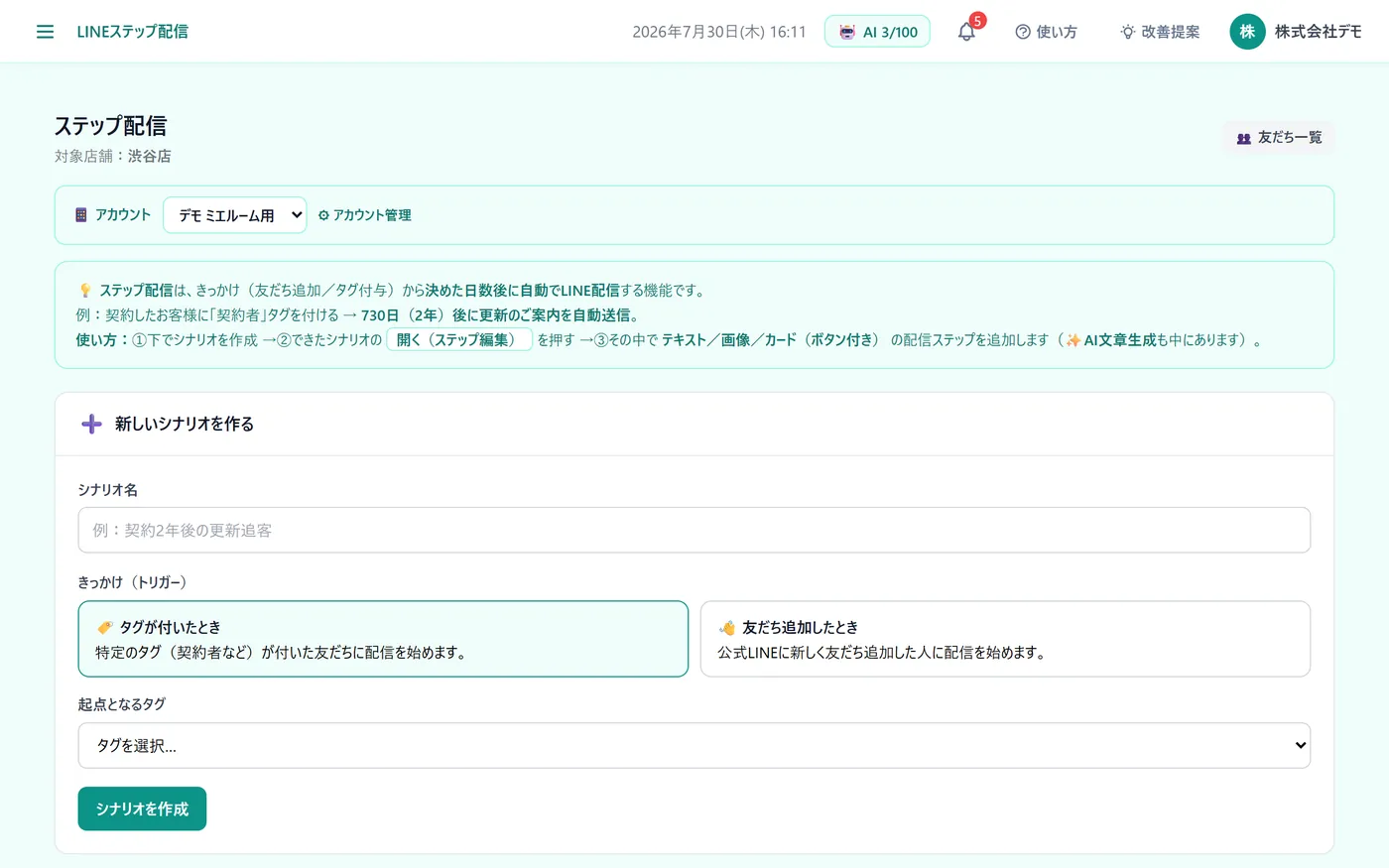Click the tag icon in タグが付いたとき

click(x=105, y=627)
